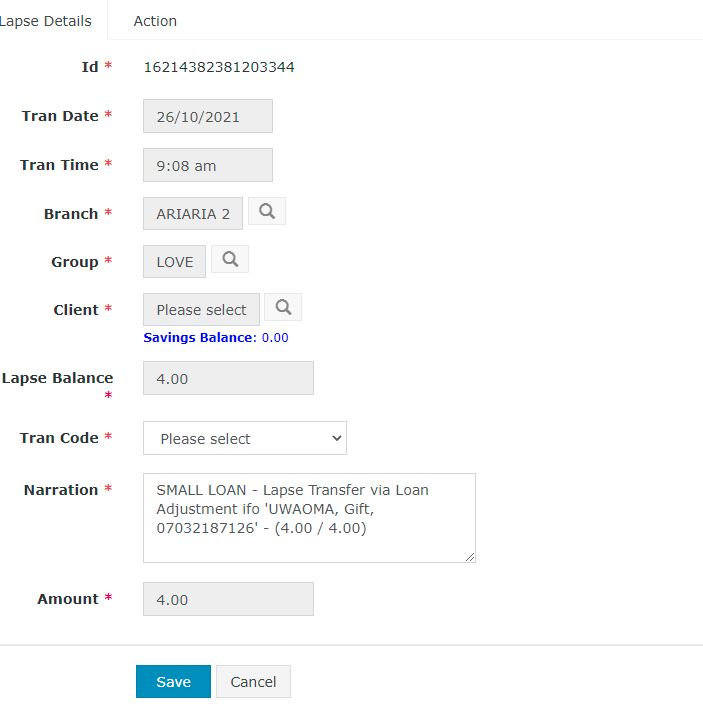The width and height of the screenshot is (703, 718).
Task: Save the lapse transaction
Action: (x=173, y=682)
